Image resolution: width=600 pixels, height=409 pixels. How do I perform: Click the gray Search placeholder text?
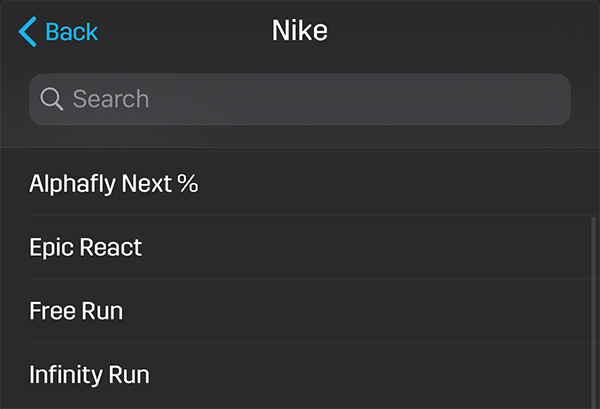[x=111, y=99]
